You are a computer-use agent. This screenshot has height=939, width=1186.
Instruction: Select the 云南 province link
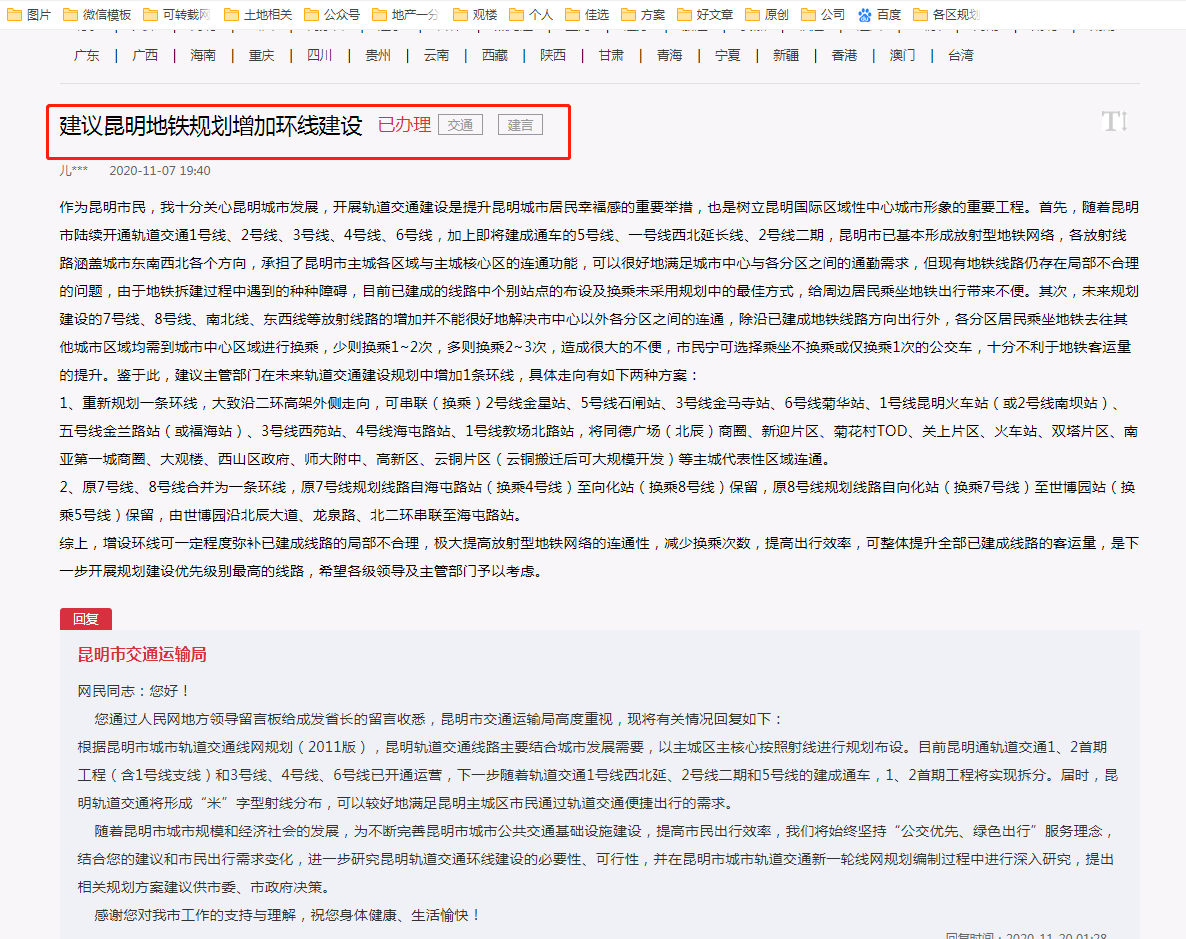436,56
